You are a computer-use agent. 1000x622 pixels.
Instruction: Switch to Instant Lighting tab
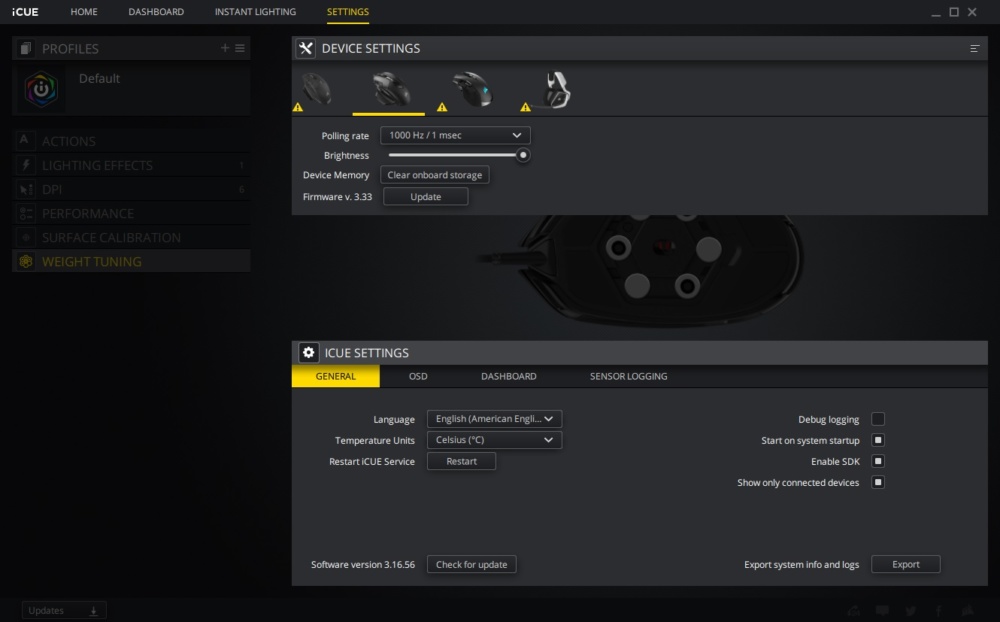[x=255, y=11]
